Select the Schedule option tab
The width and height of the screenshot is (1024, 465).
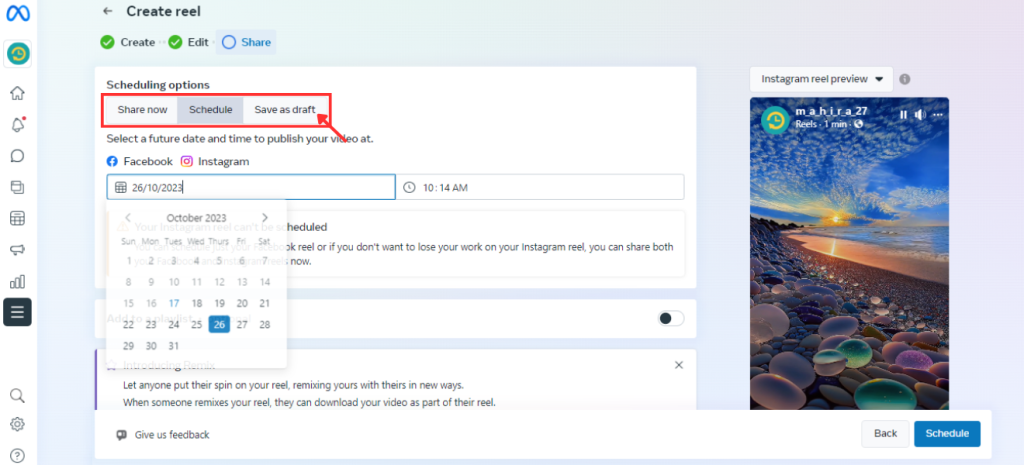(210, 110)
